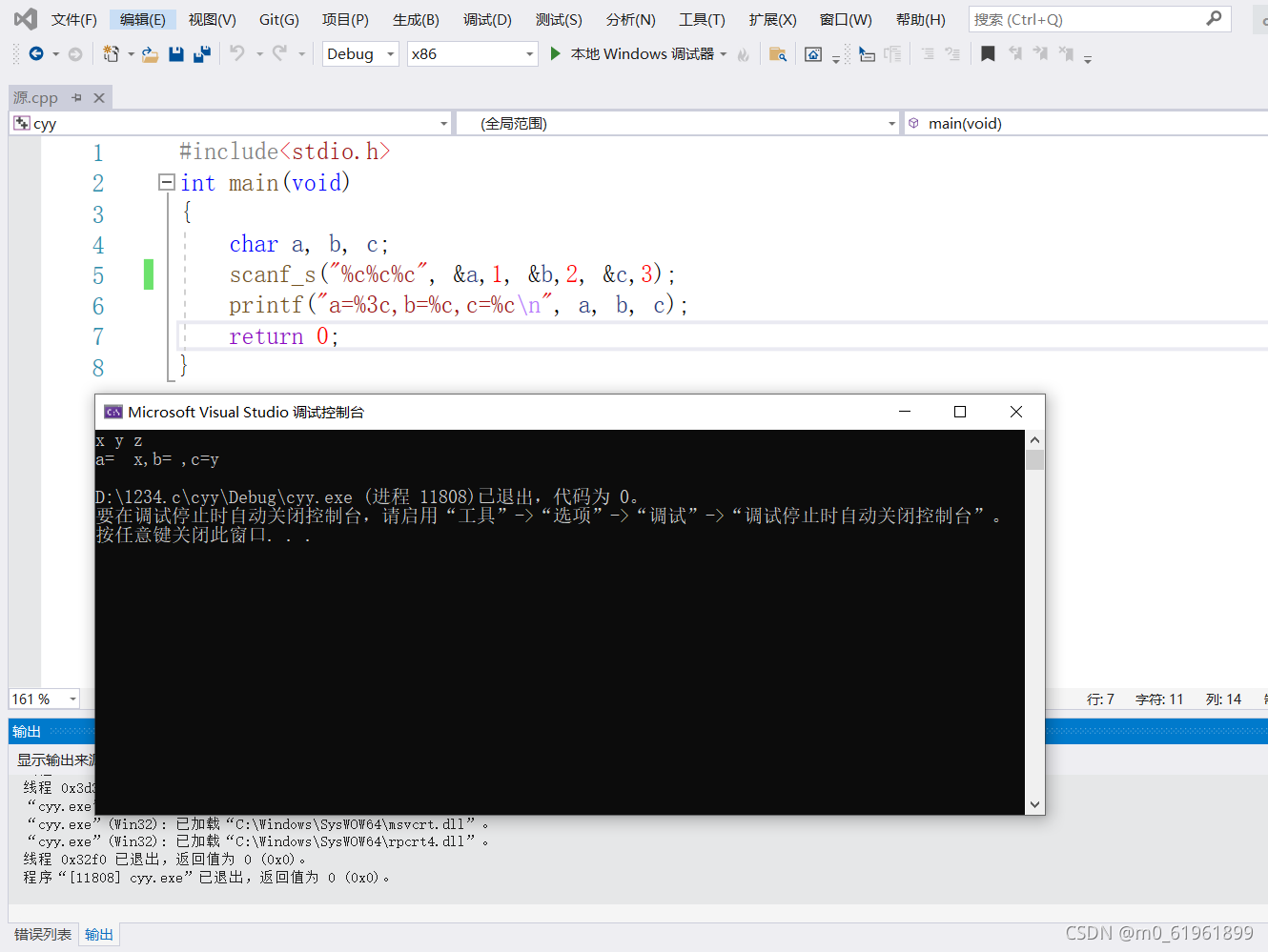Go to next bookmark icon
1268x952 pixels.
[x=1040, y=54]
